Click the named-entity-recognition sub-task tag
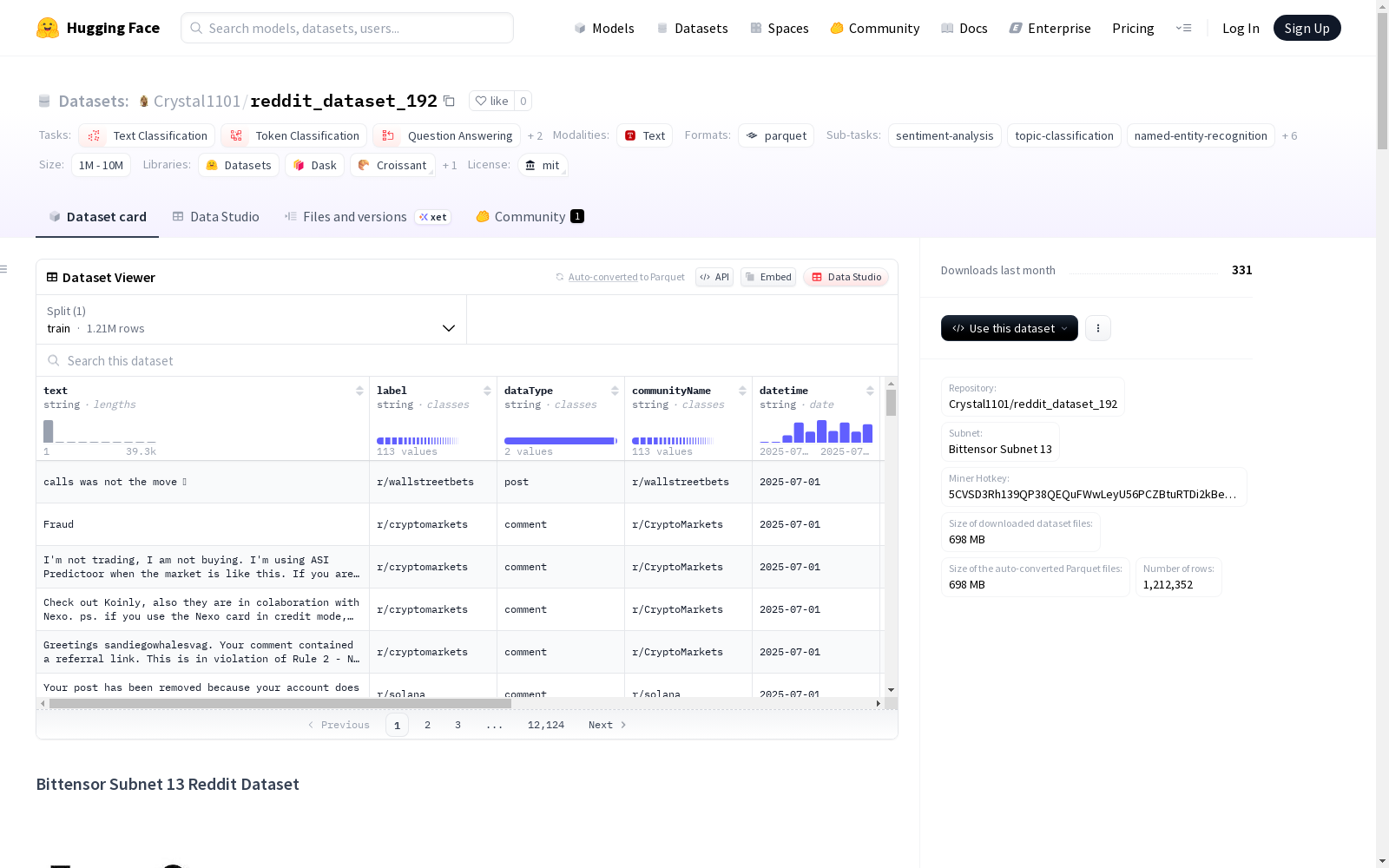Screen dimensions: 1389x868 pyautogui.click(x=1201, y=136)
